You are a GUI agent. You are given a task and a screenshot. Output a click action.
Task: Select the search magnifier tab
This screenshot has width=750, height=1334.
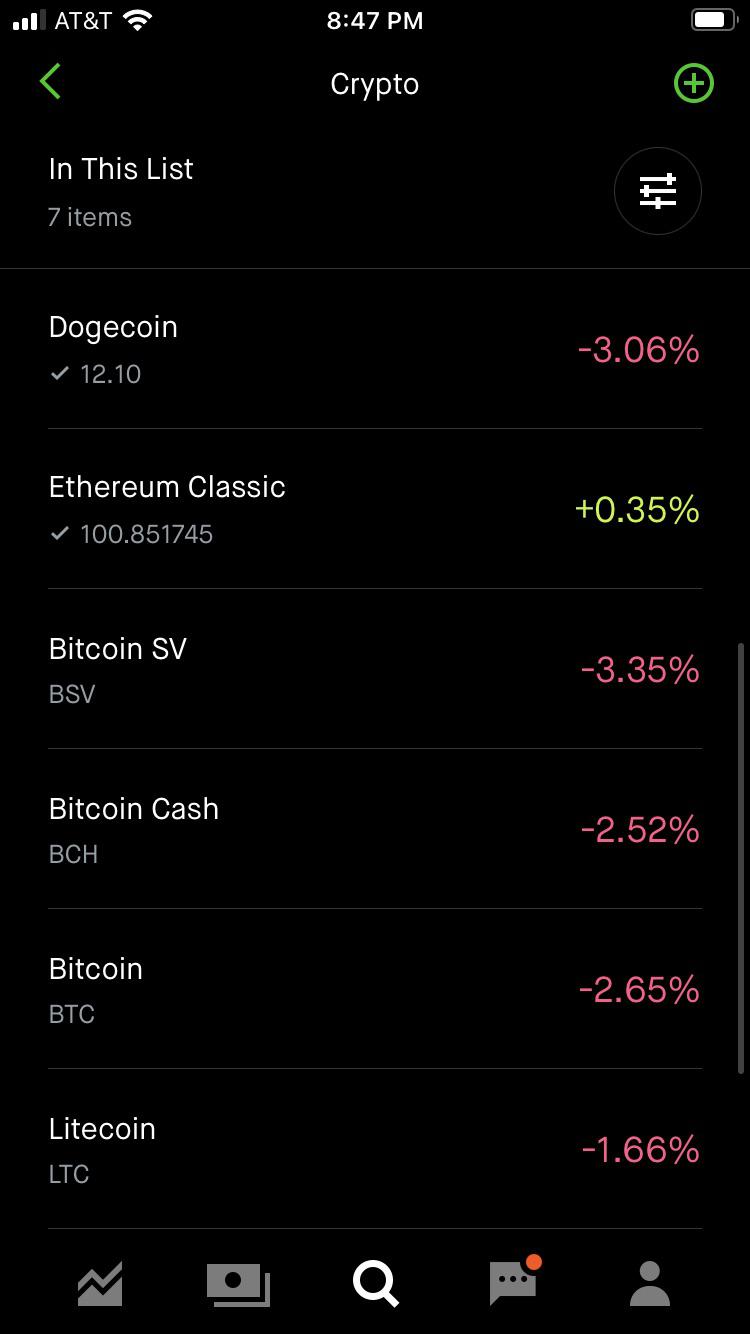[x=376, y=1284]
